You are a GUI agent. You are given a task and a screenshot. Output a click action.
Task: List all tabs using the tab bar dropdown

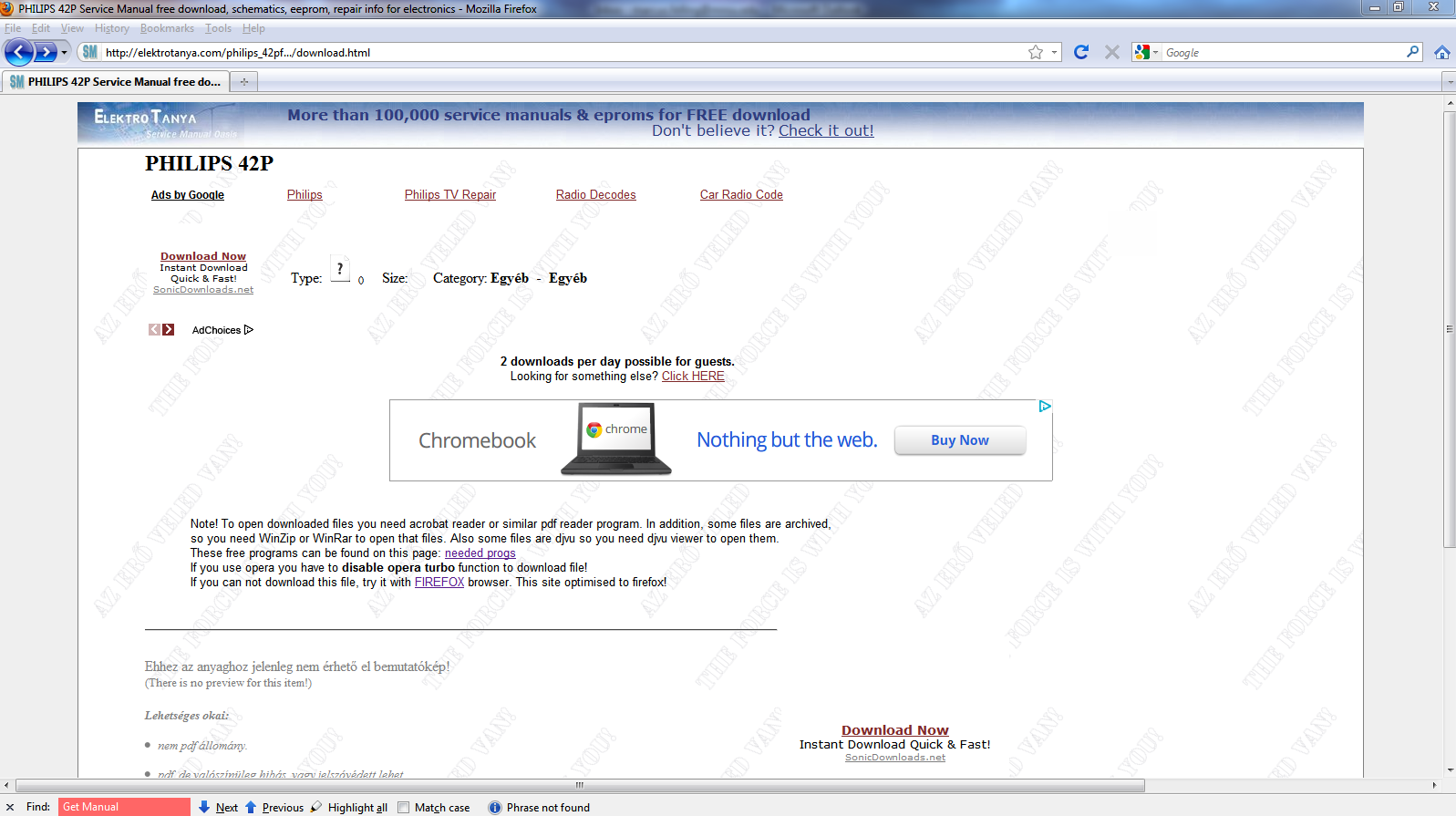point(1450,82)
